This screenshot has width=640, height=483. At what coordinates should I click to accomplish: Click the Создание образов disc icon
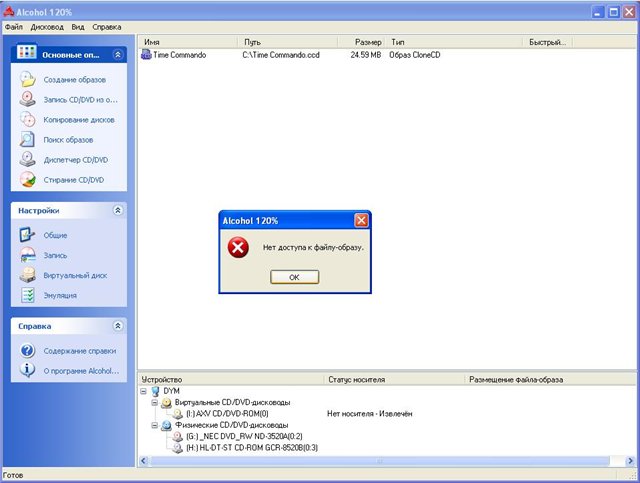[28, 79]
